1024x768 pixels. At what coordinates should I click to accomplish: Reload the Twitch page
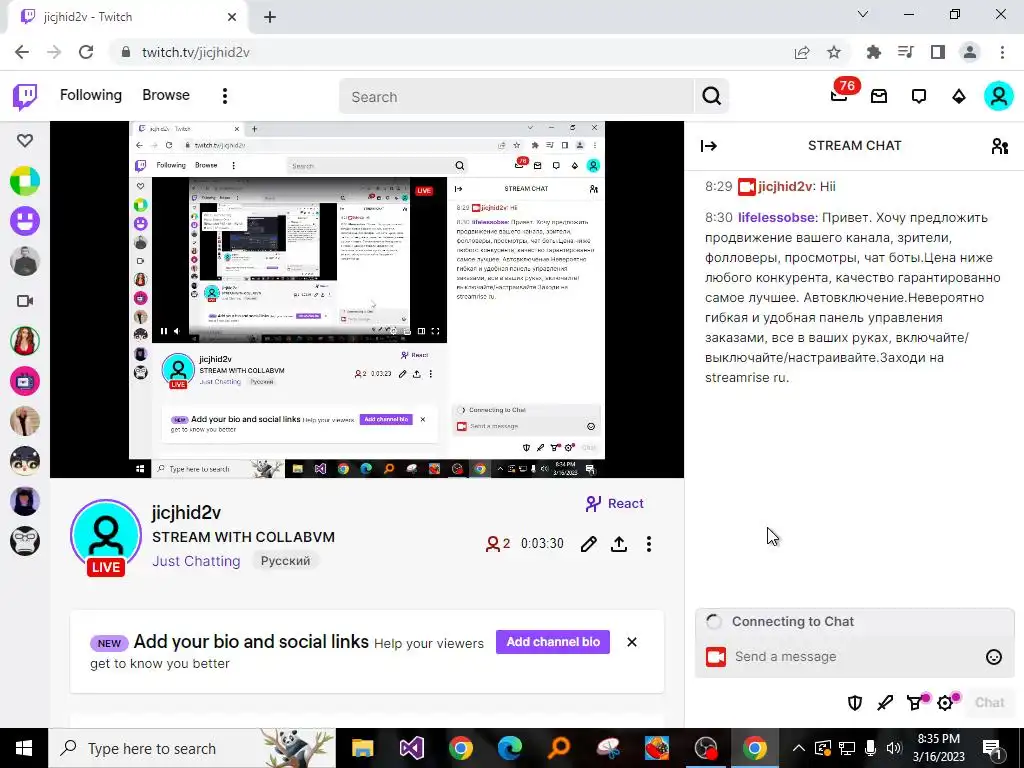tap(86, 52)
